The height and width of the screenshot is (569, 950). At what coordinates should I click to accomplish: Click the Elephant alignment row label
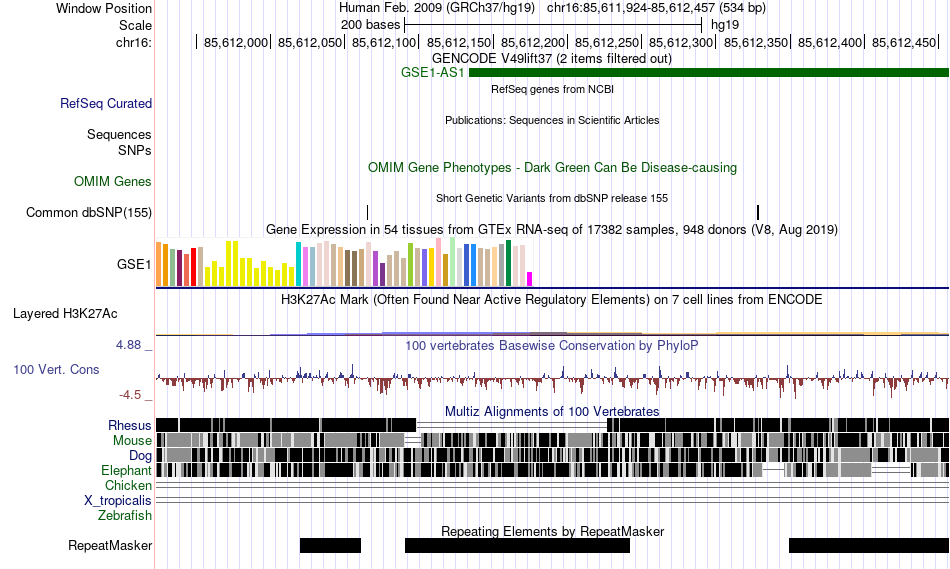[x=127, y=470]
